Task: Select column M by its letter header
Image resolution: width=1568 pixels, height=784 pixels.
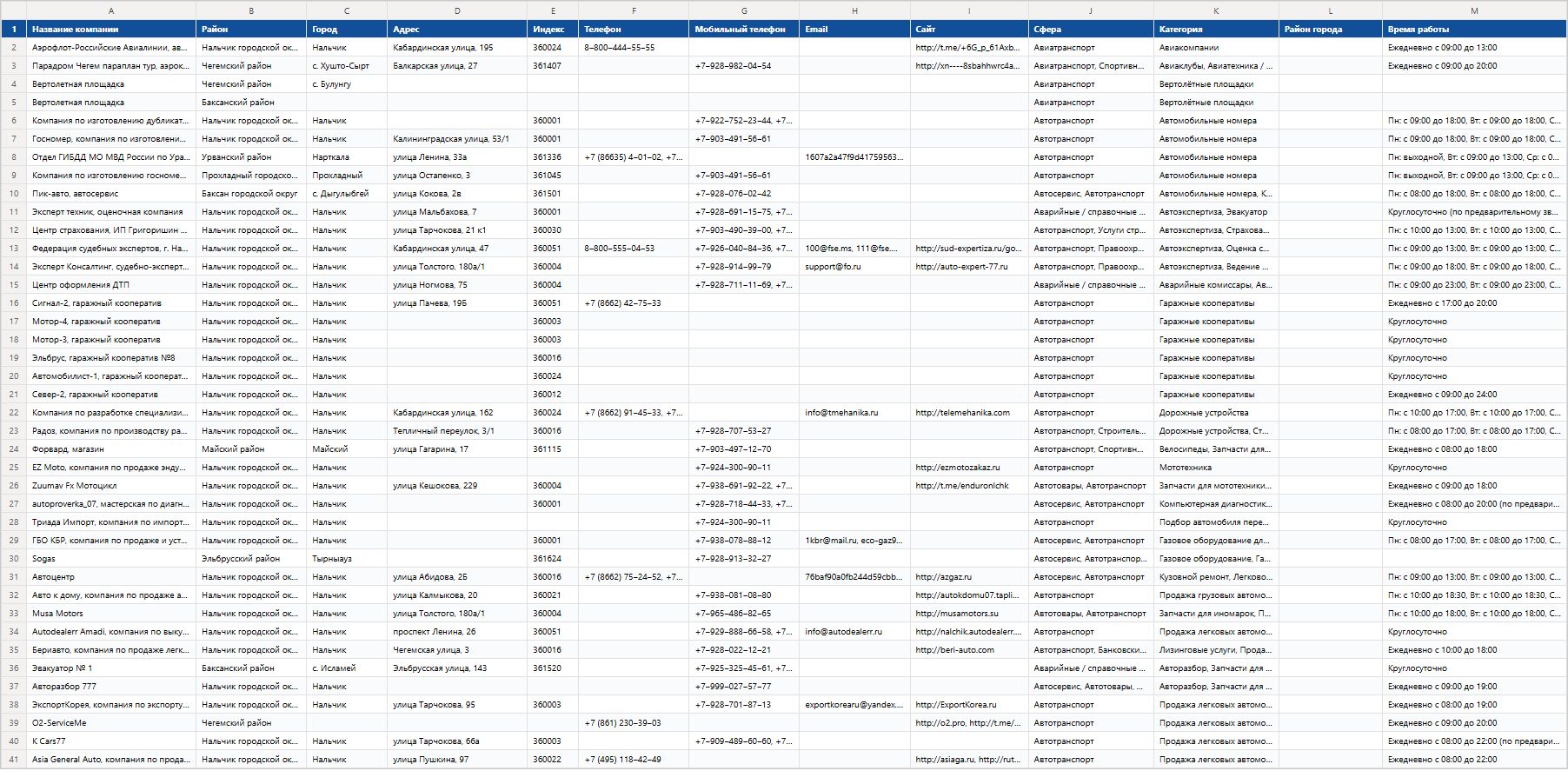Action: pos(1474,10)
